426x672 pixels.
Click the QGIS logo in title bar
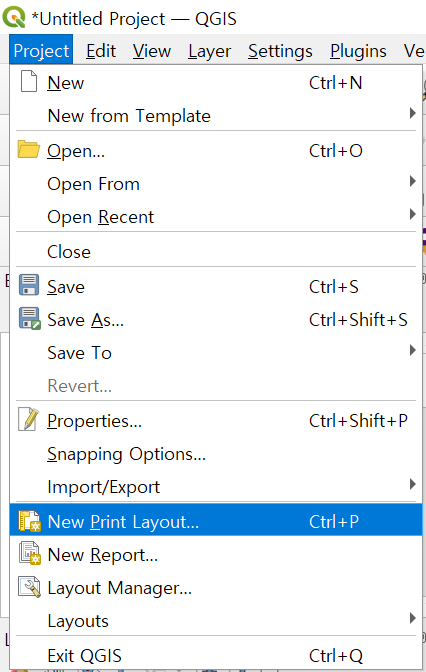click(x=14, y=18)
